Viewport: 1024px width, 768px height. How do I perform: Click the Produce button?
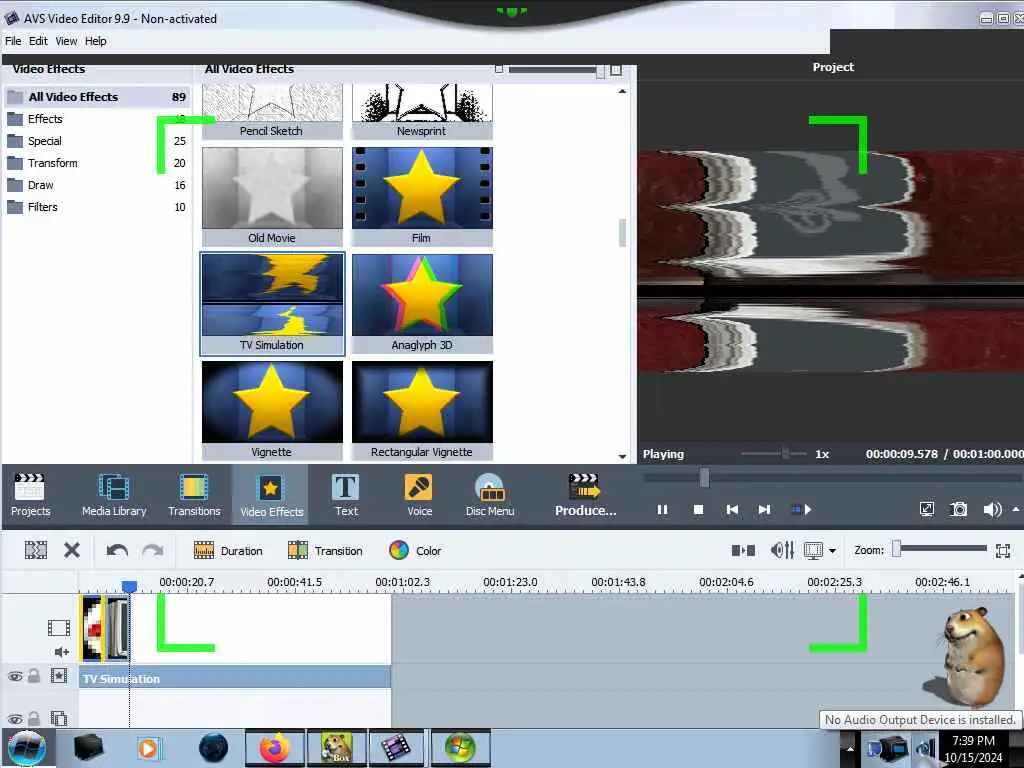(x=585, y=495)
